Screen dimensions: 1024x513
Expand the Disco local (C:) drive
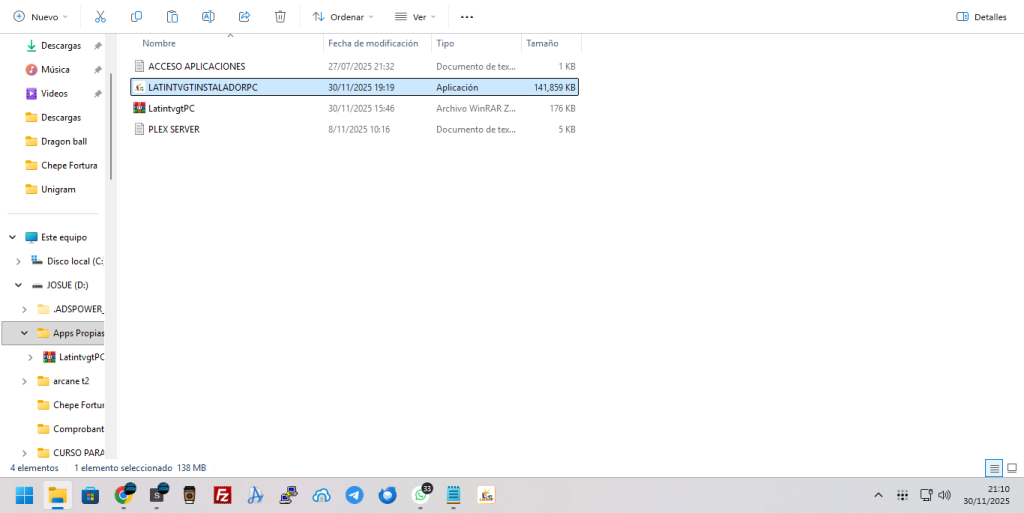(18, 261)
